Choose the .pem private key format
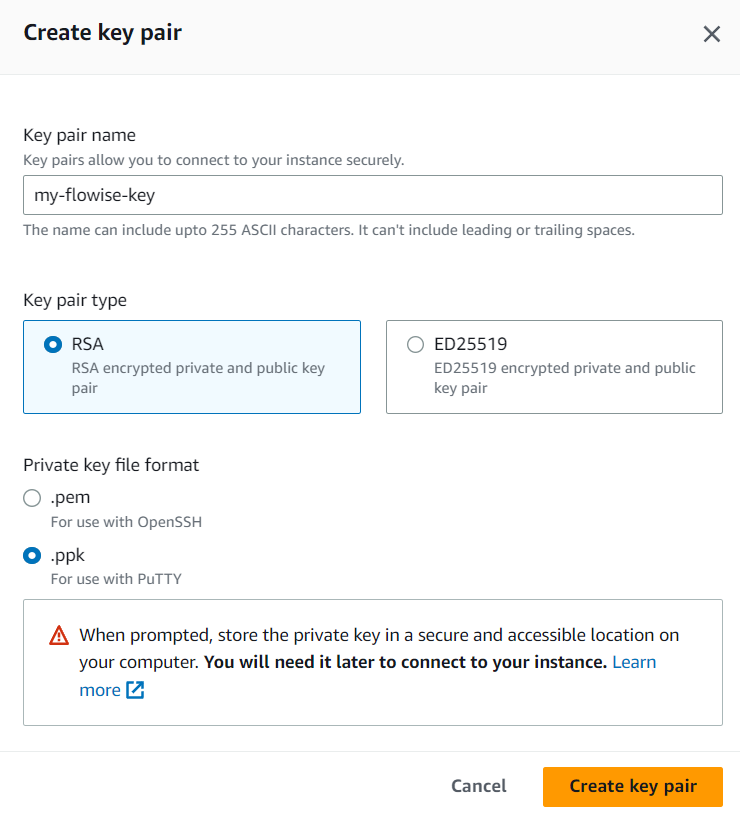Screen dimensions: 740x813 coord(32,497)
